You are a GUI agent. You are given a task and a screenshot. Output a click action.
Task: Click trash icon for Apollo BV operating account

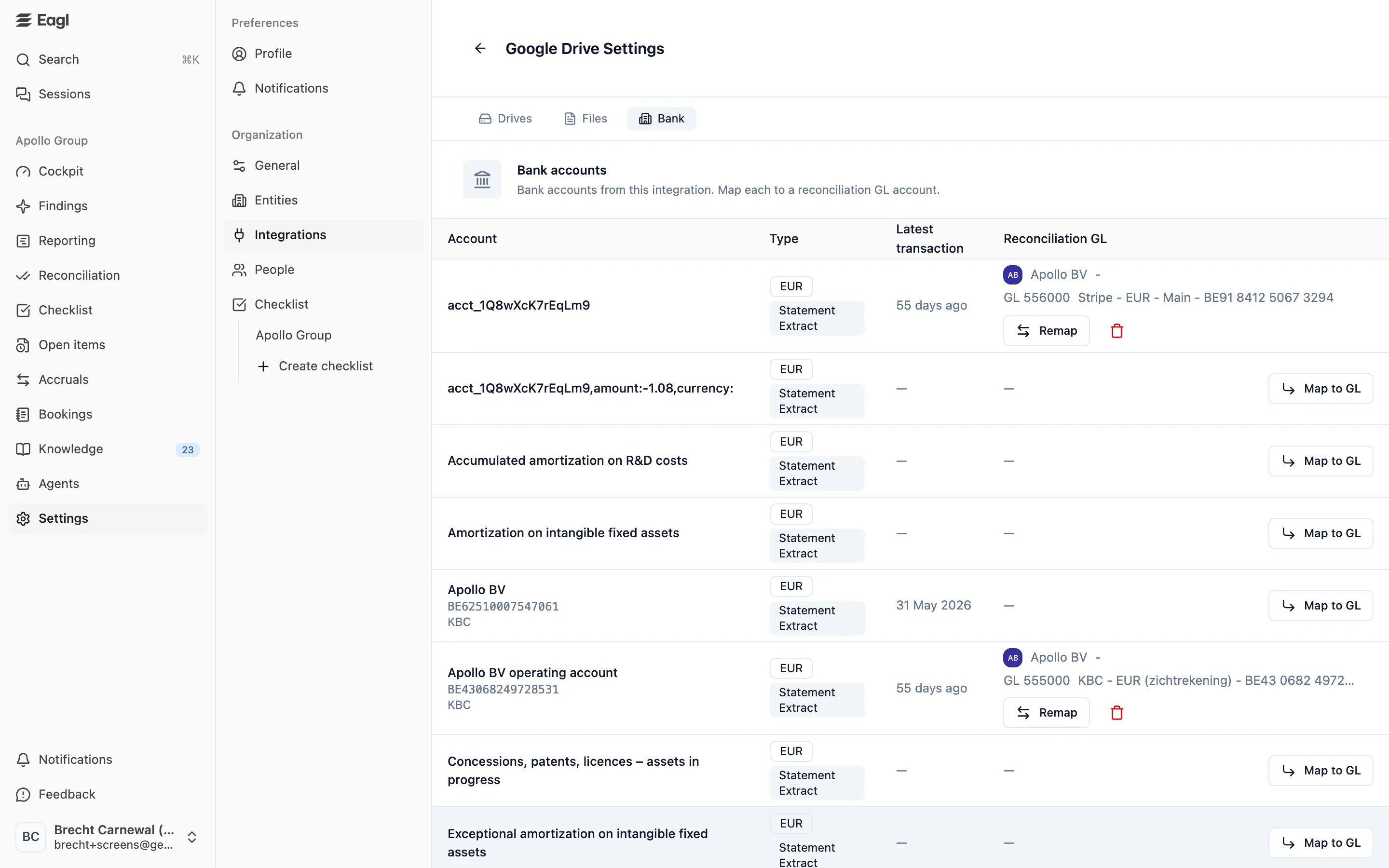[x=1117, y=712]
